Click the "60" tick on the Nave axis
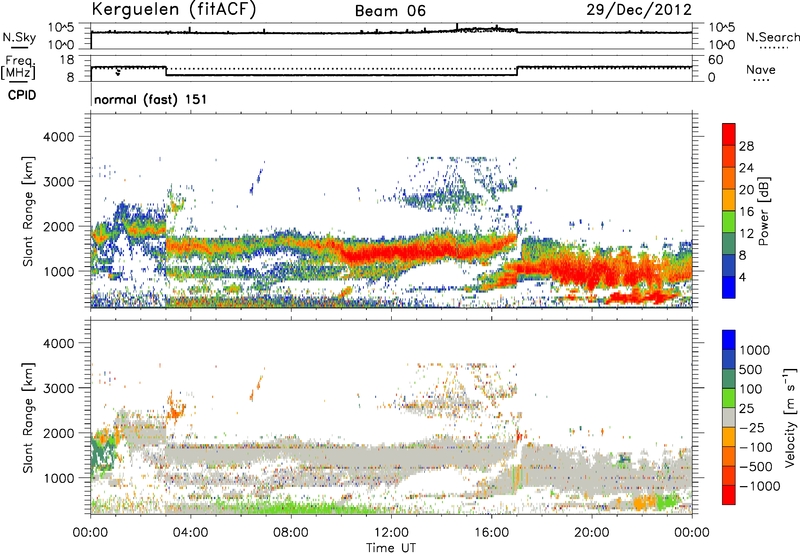 pos(715,60)
